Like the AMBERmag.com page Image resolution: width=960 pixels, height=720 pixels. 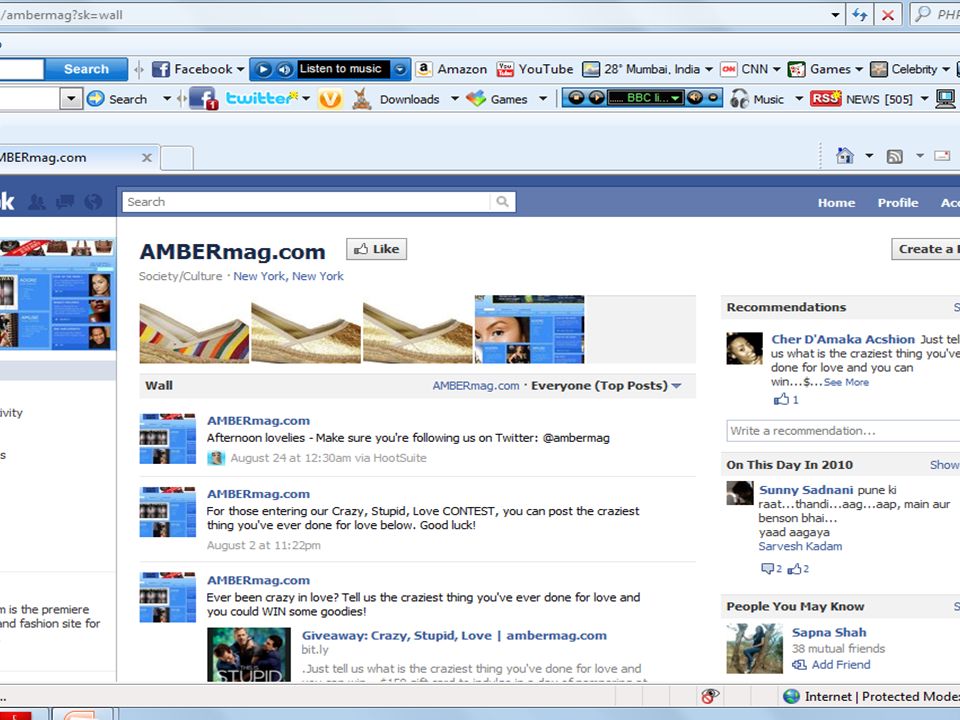[377, 249]
